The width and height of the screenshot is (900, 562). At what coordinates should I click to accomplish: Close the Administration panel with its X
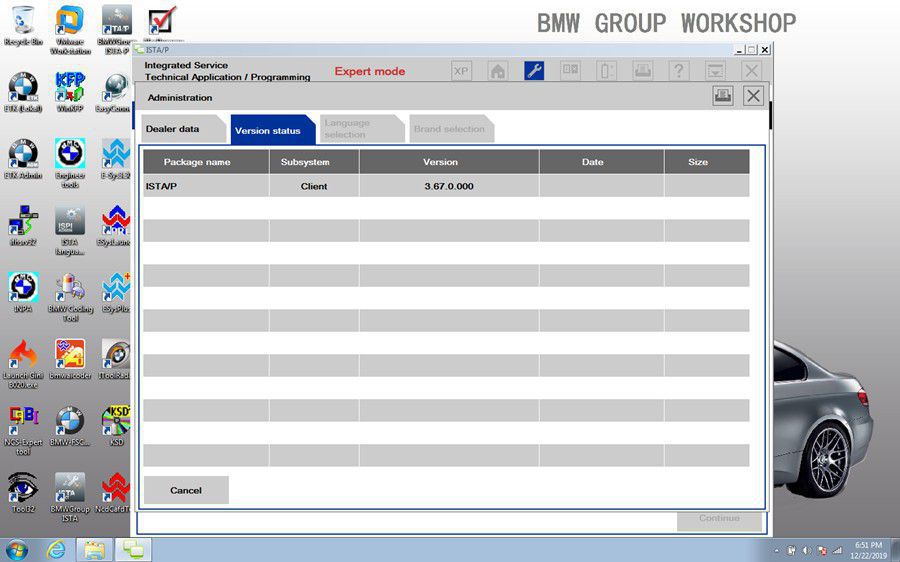[753, 96]
